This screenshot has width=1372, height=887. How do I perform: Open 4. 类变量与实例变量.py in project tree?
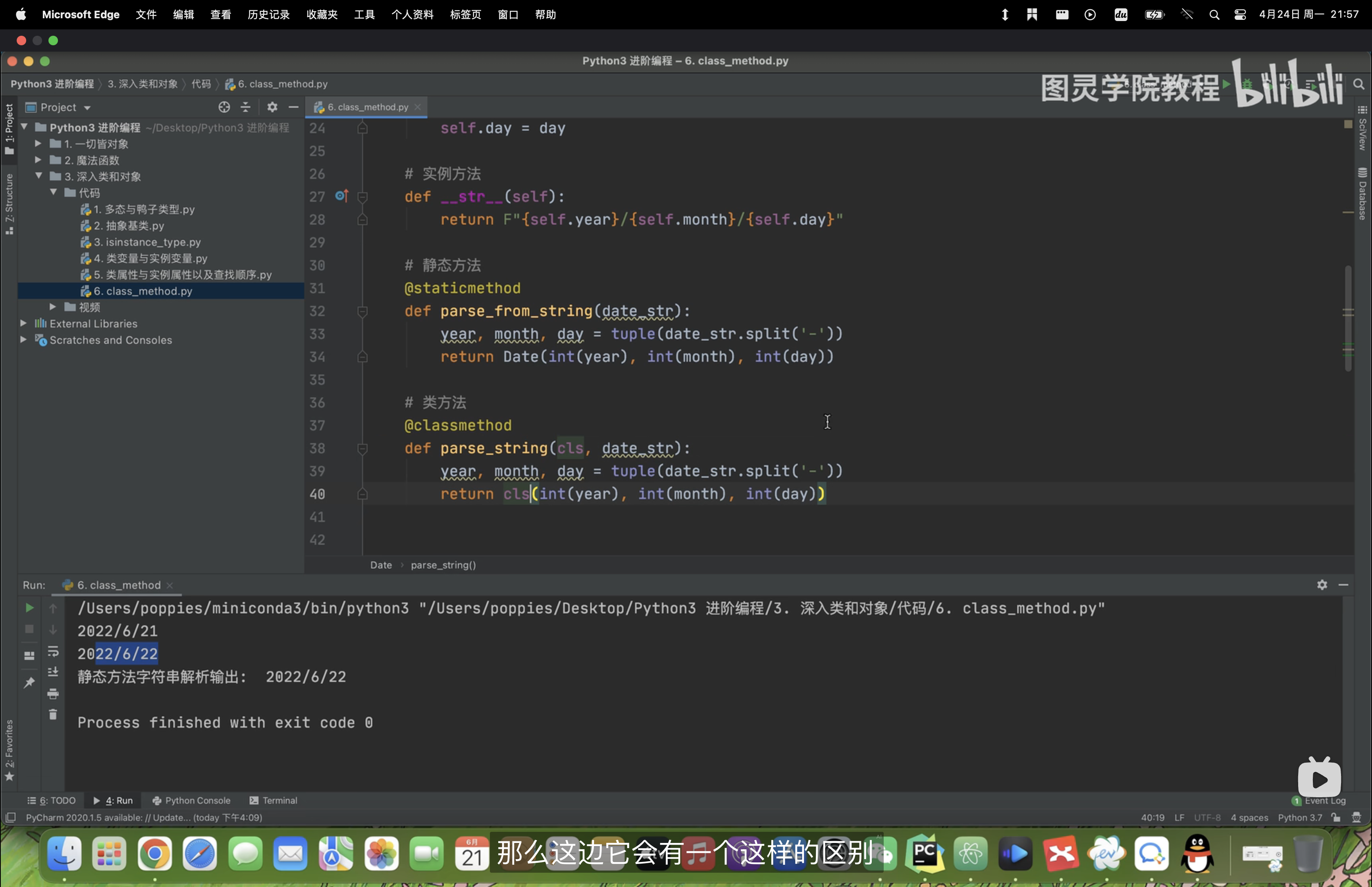coord(150,258)
